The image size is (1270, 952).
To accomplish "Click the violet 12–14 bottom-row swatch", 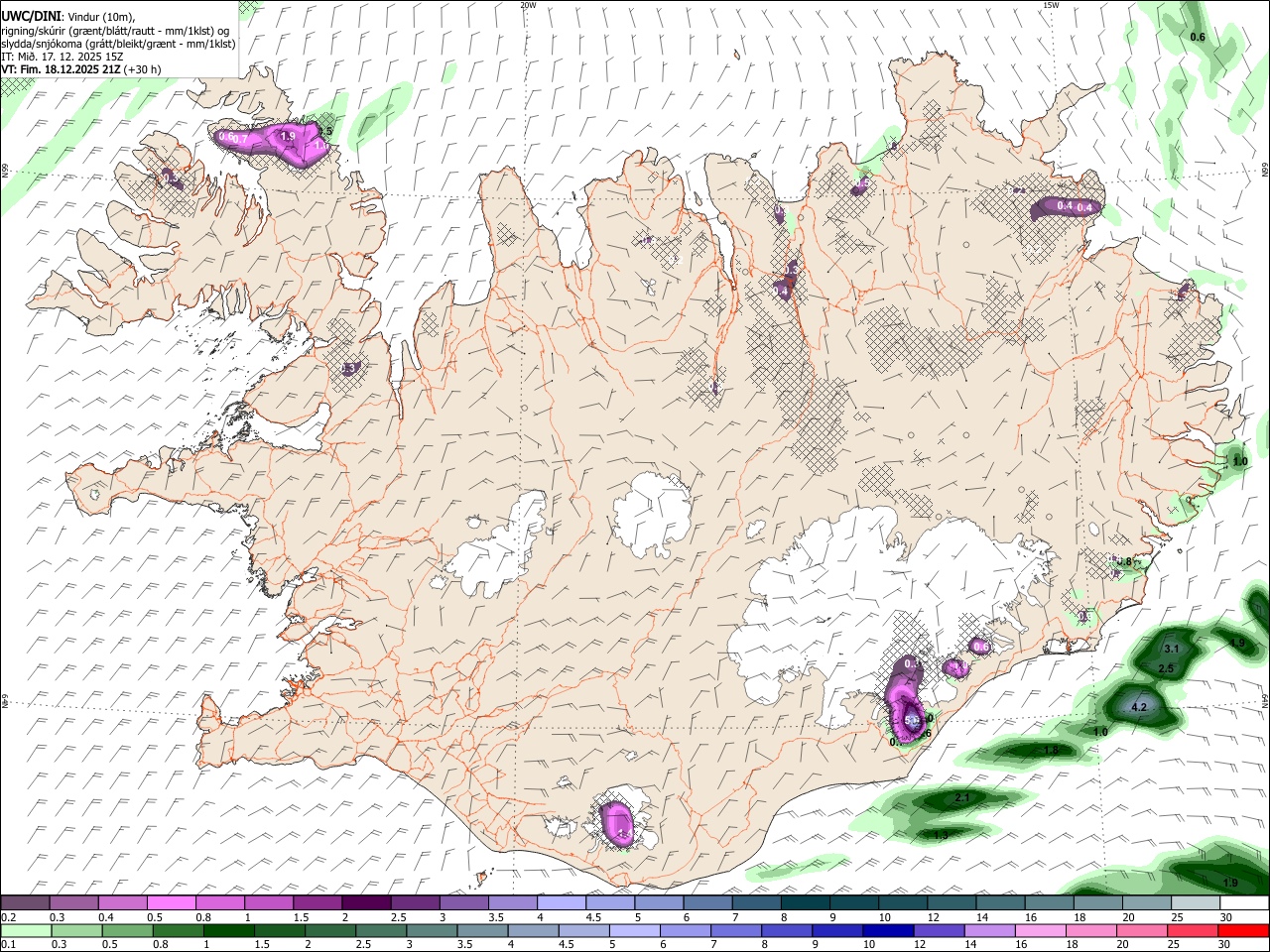I will (939, 930).
